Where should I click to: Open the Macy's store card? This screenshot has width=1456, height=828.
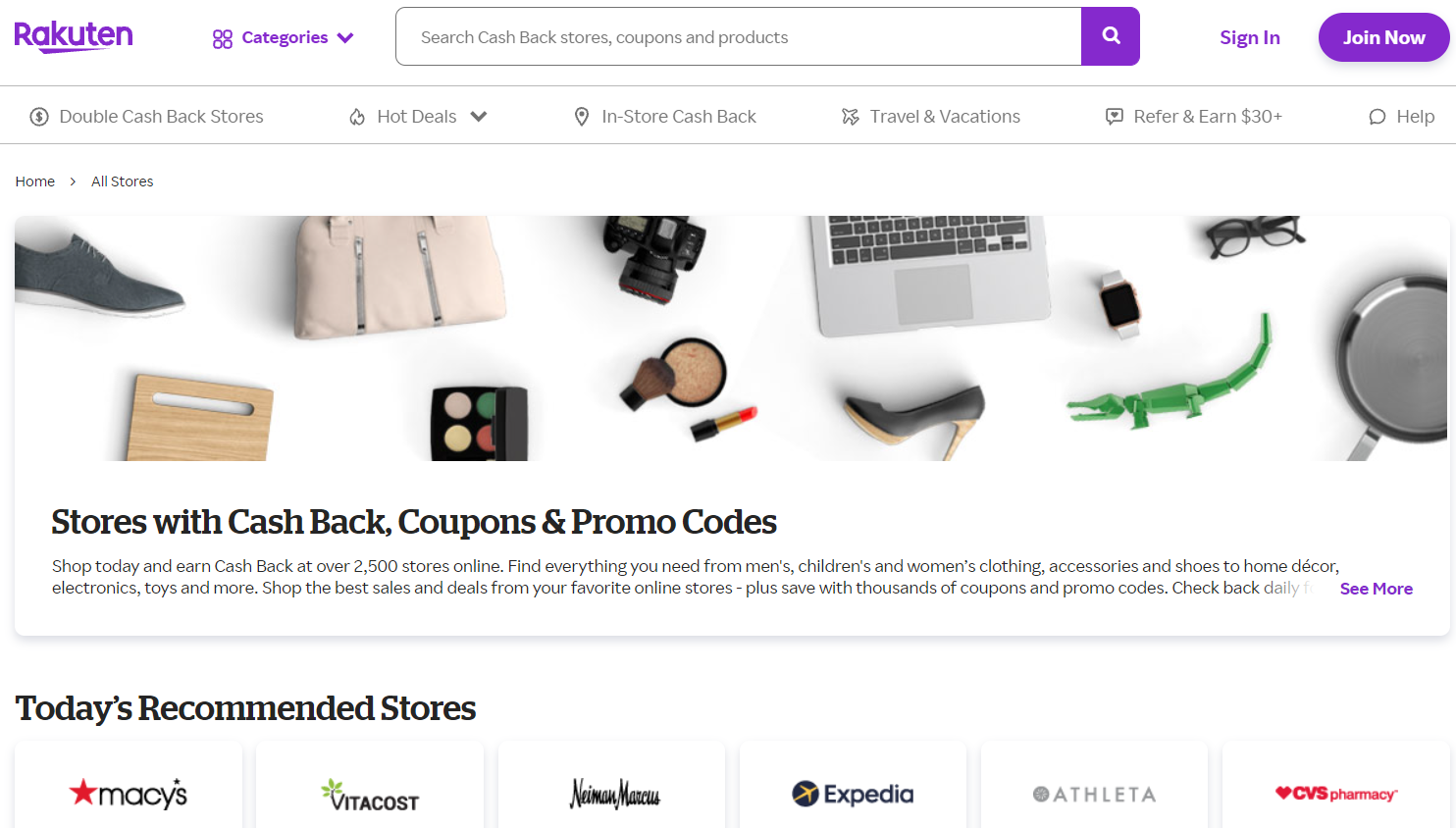tap(128, 793)
